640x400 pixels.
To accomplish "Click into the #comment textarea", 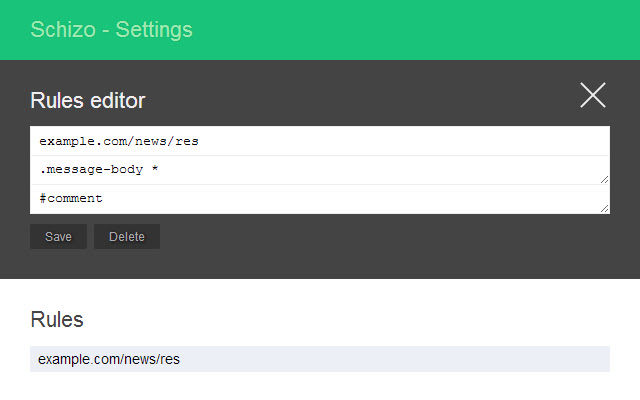I will tap(320, 199).
